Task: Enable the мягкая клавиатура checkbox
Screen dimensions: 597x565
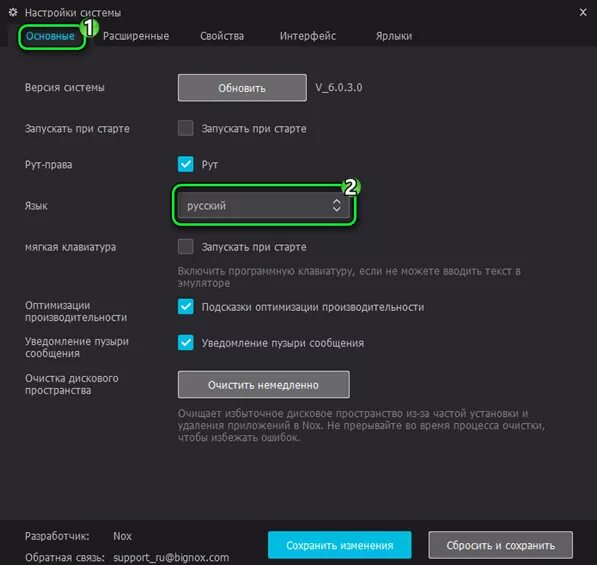Action: [x=185, y=247]
